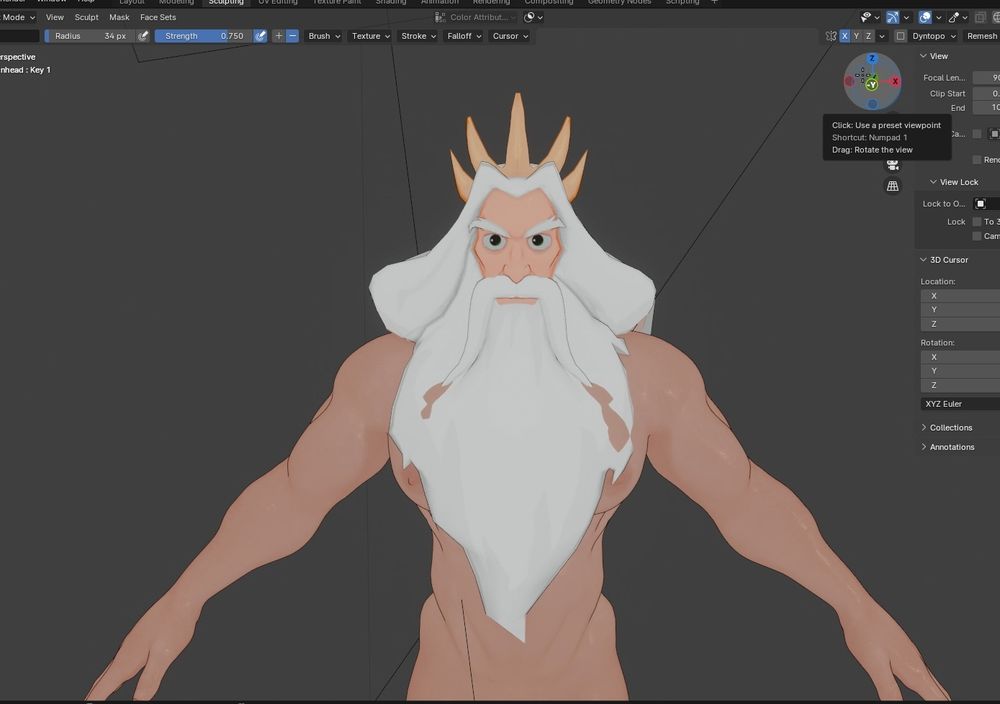Toggle strength pen pressure icon
1000x704 pixels.
260,36
